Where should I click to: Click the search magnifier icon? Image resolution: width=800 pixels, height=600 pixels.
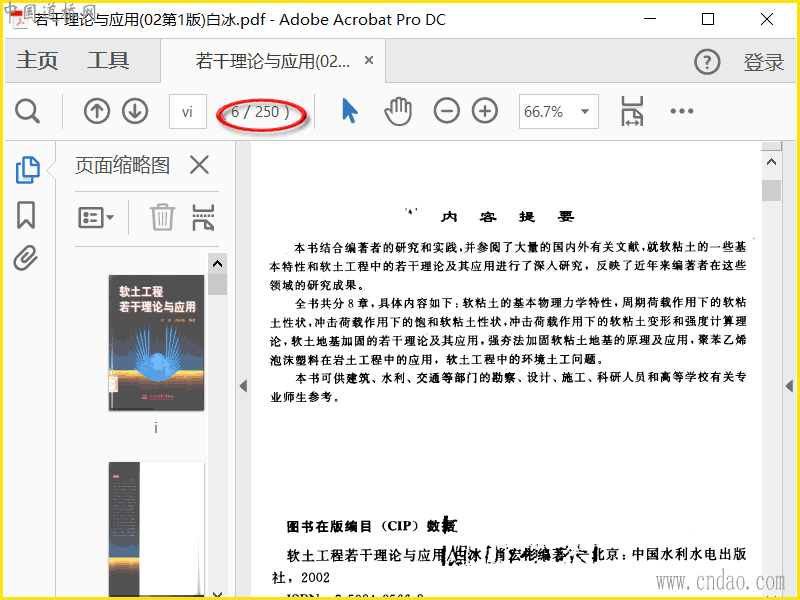(27, 111)
